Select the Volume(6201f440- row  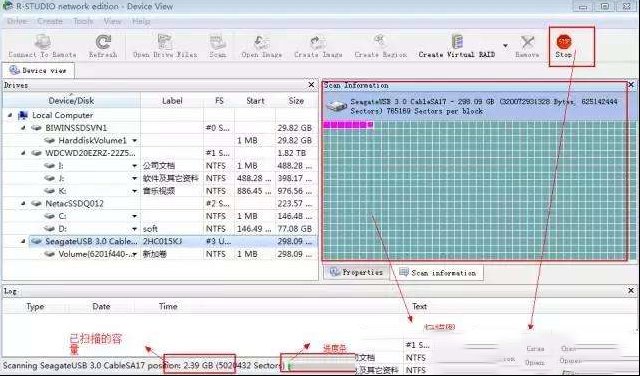[159, 254]
